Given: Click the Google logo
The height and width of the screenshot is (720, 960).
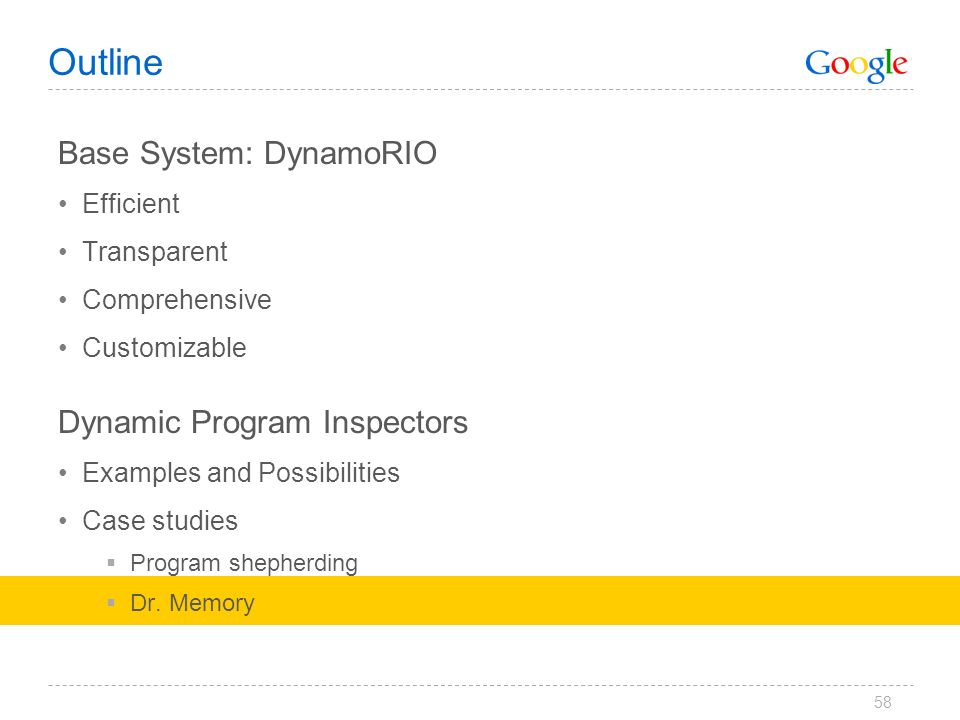Looking at the screenshot, I should click(x=856, y=65).
